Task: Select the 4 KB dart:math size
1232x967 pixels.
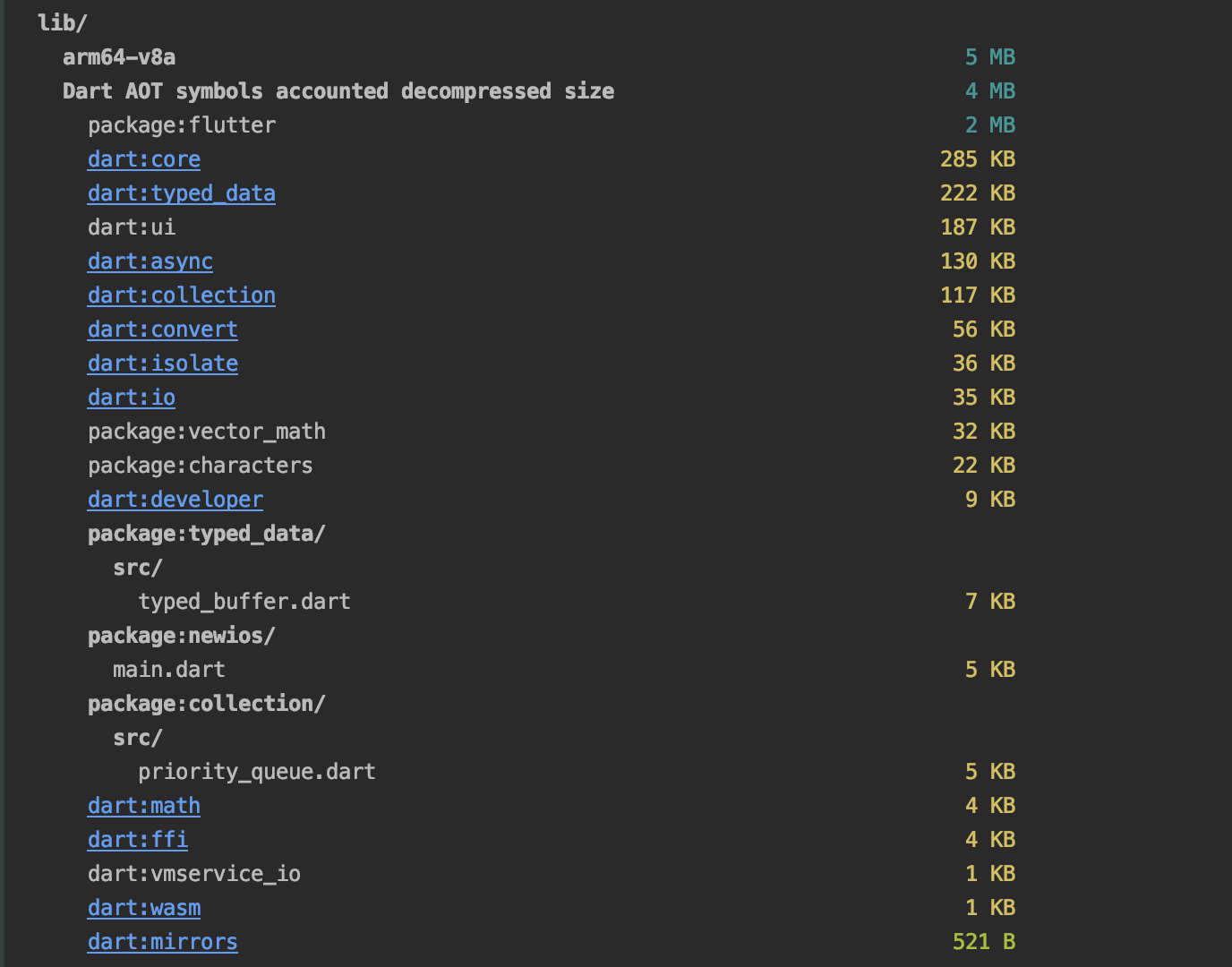Action: click(990, 806)
